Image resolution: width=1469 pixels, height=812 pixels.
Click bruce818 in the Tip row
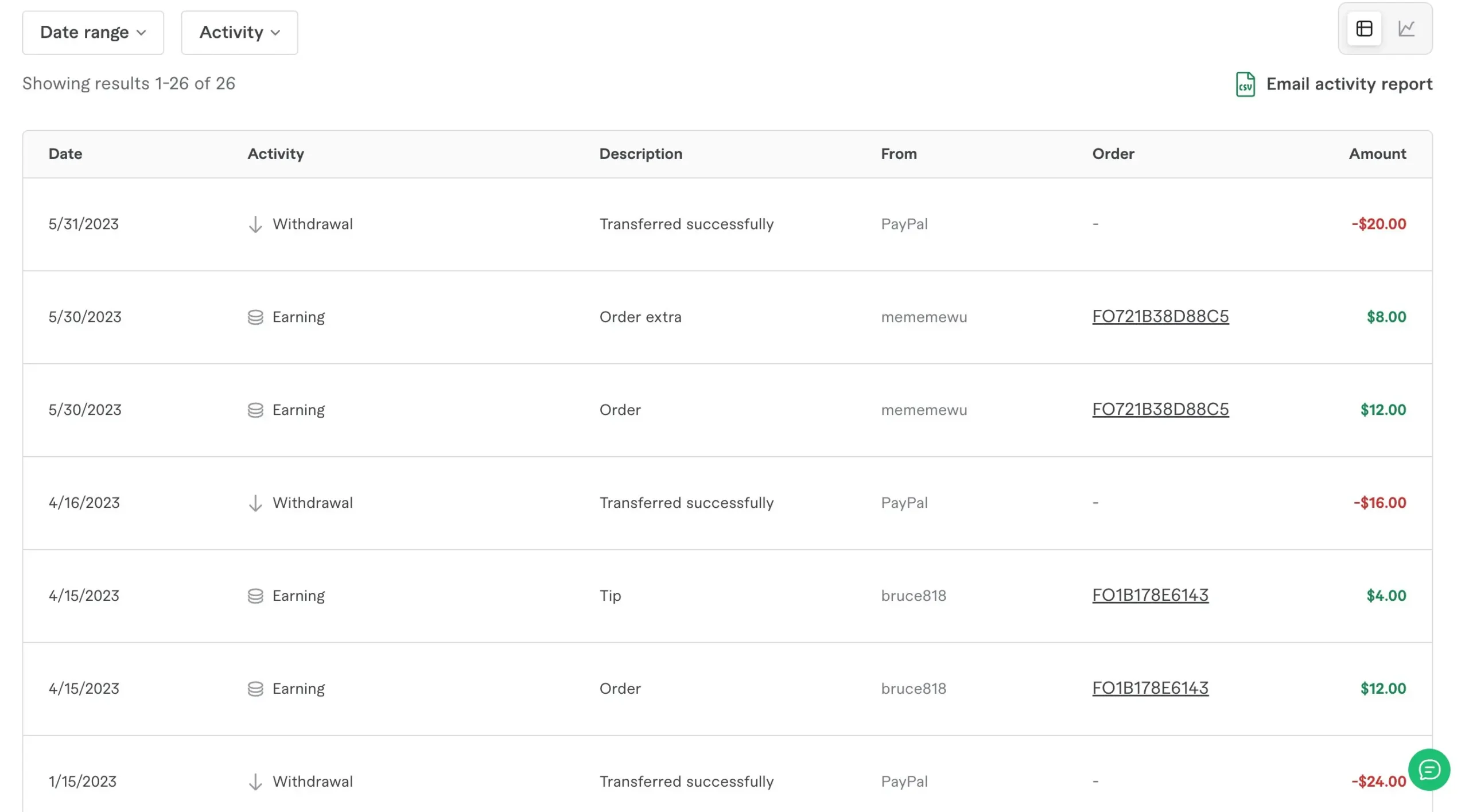[x=914, y=596]
